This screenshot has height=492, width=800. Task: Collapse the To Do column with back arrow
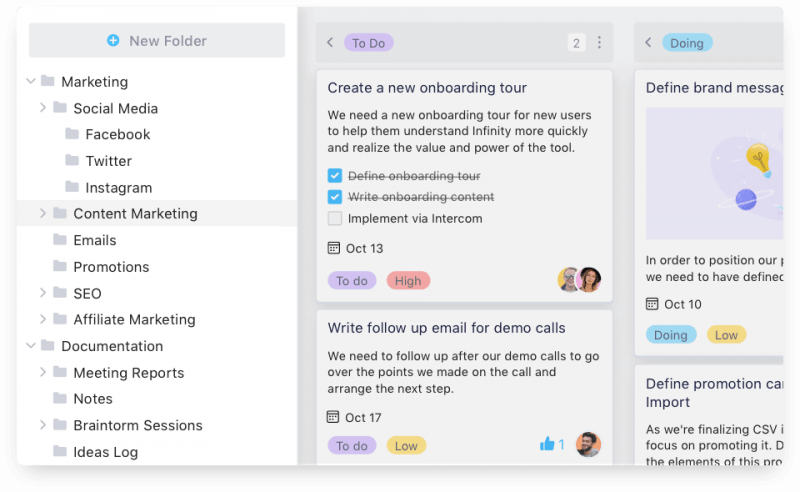point(330,42)
